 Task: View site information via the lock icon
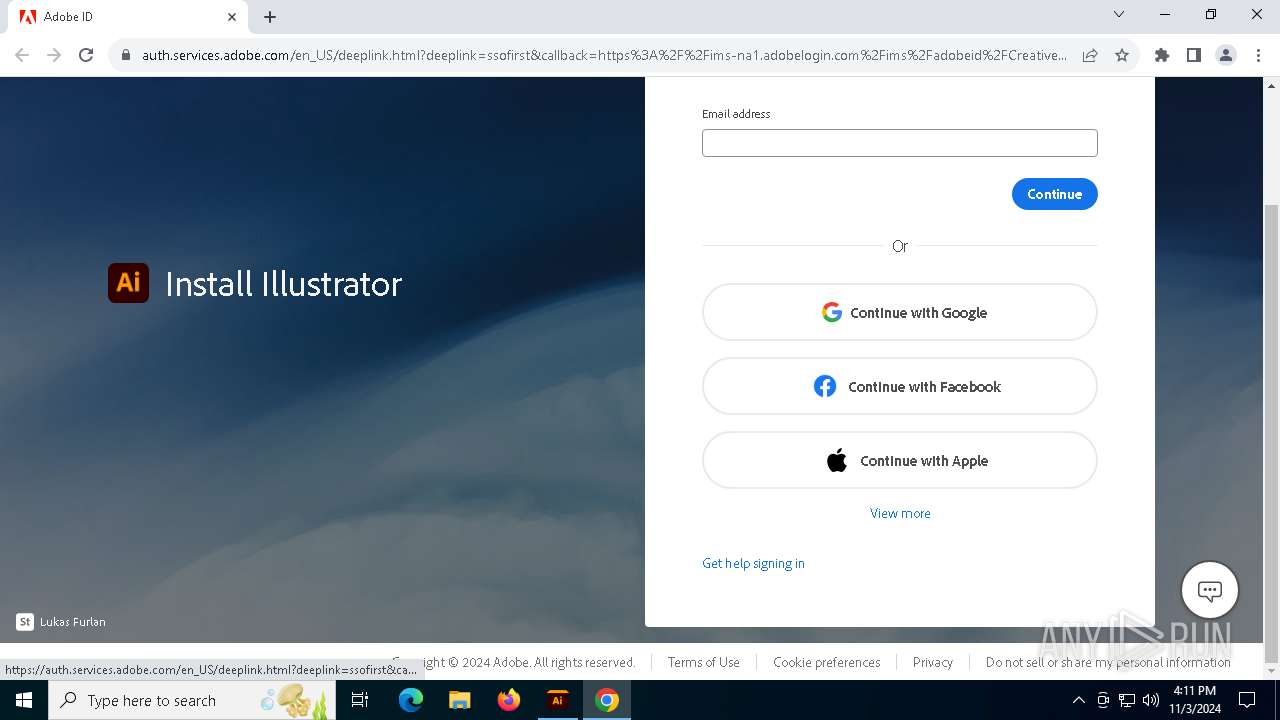pyautogui.click(x=126, y=55)
